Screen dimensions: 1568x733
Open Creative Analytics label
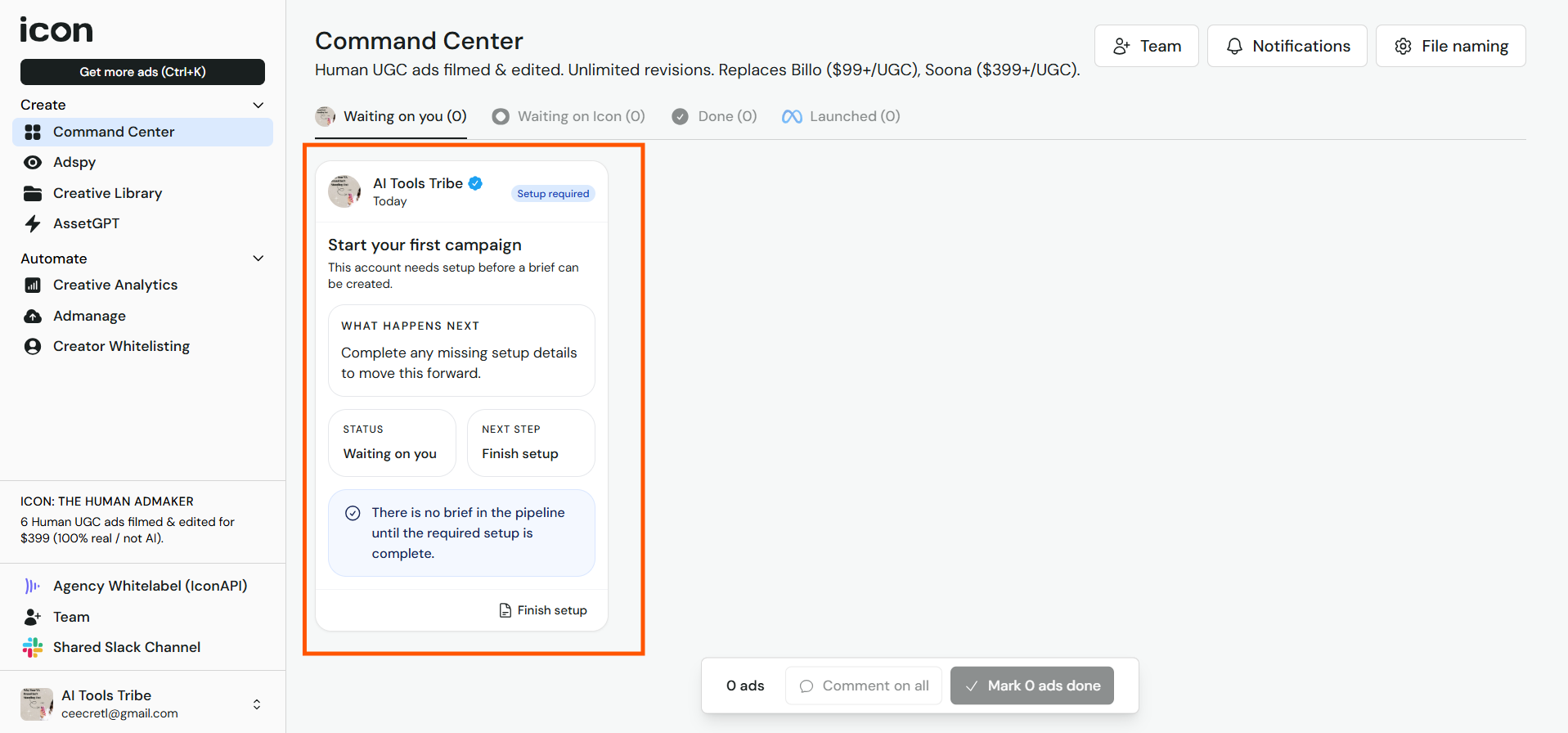coord(115,285)
